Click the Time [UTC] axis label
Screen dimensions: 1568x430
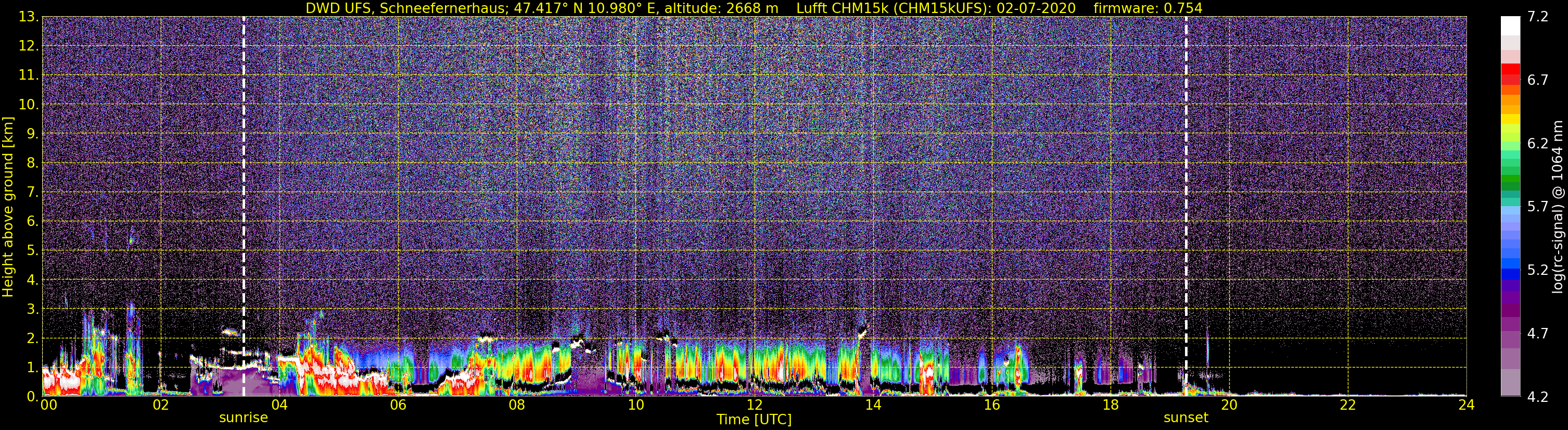click(x=754, y=419)
